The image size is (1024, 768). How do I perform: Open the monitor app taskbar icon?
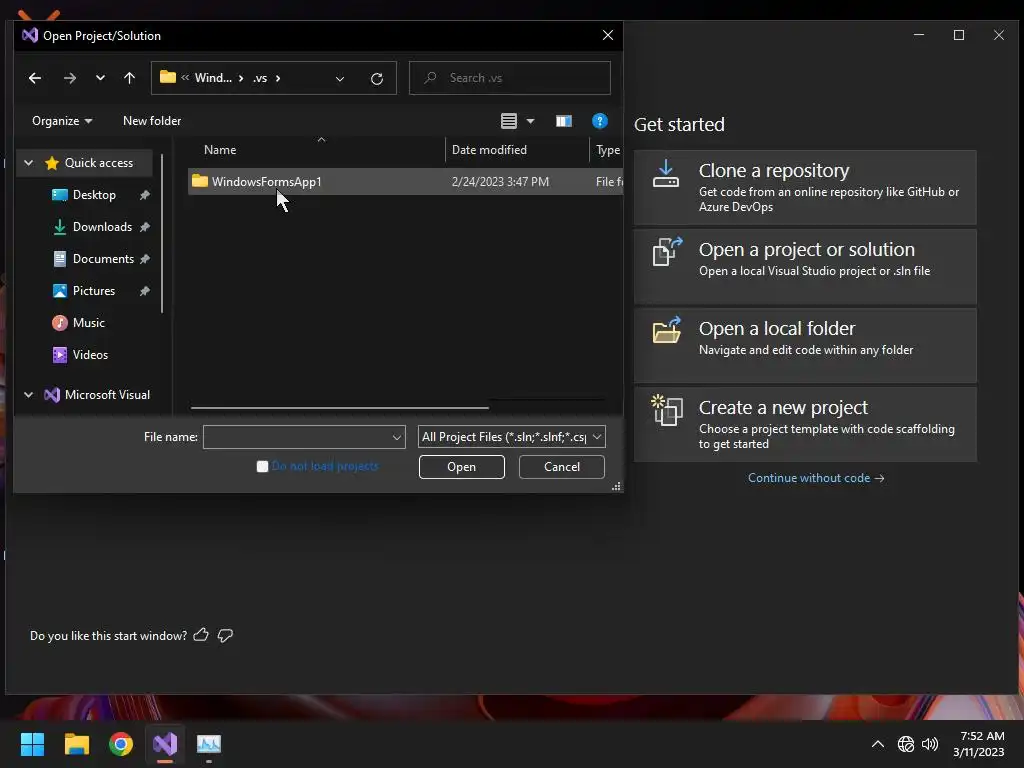coord(209,744)
